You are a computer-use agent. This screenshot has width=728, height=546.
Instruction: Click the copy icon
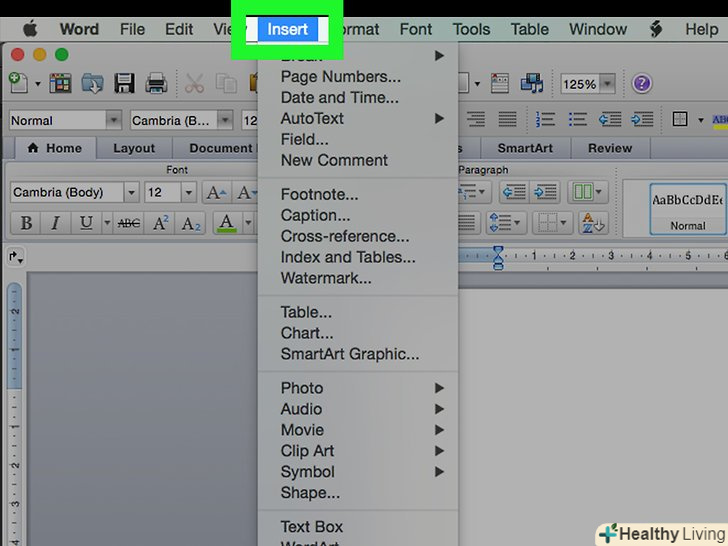(227, 84)
